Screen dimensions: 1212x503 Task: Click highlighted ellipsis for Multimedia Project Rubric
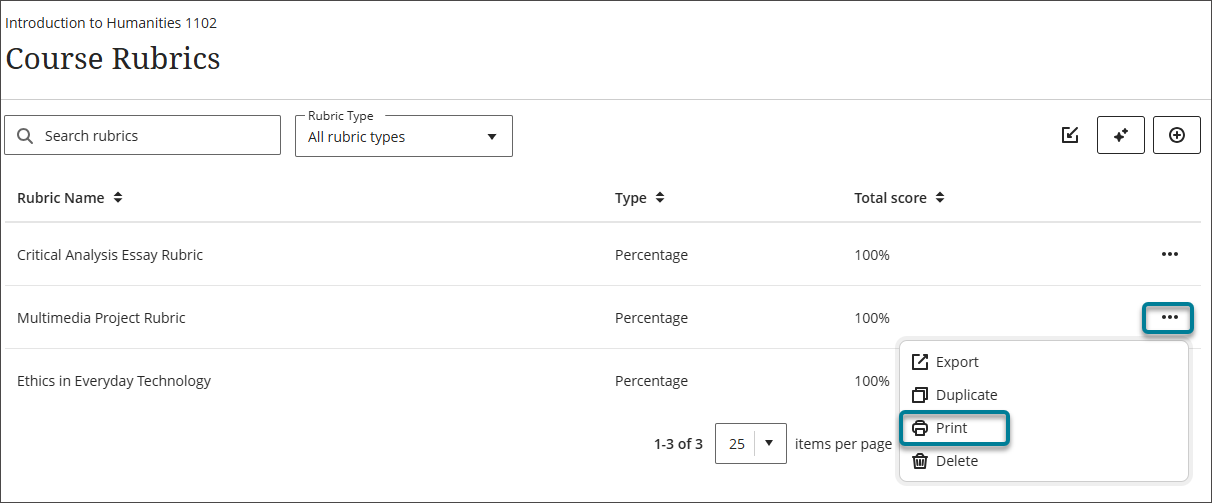click(1170, 318)
